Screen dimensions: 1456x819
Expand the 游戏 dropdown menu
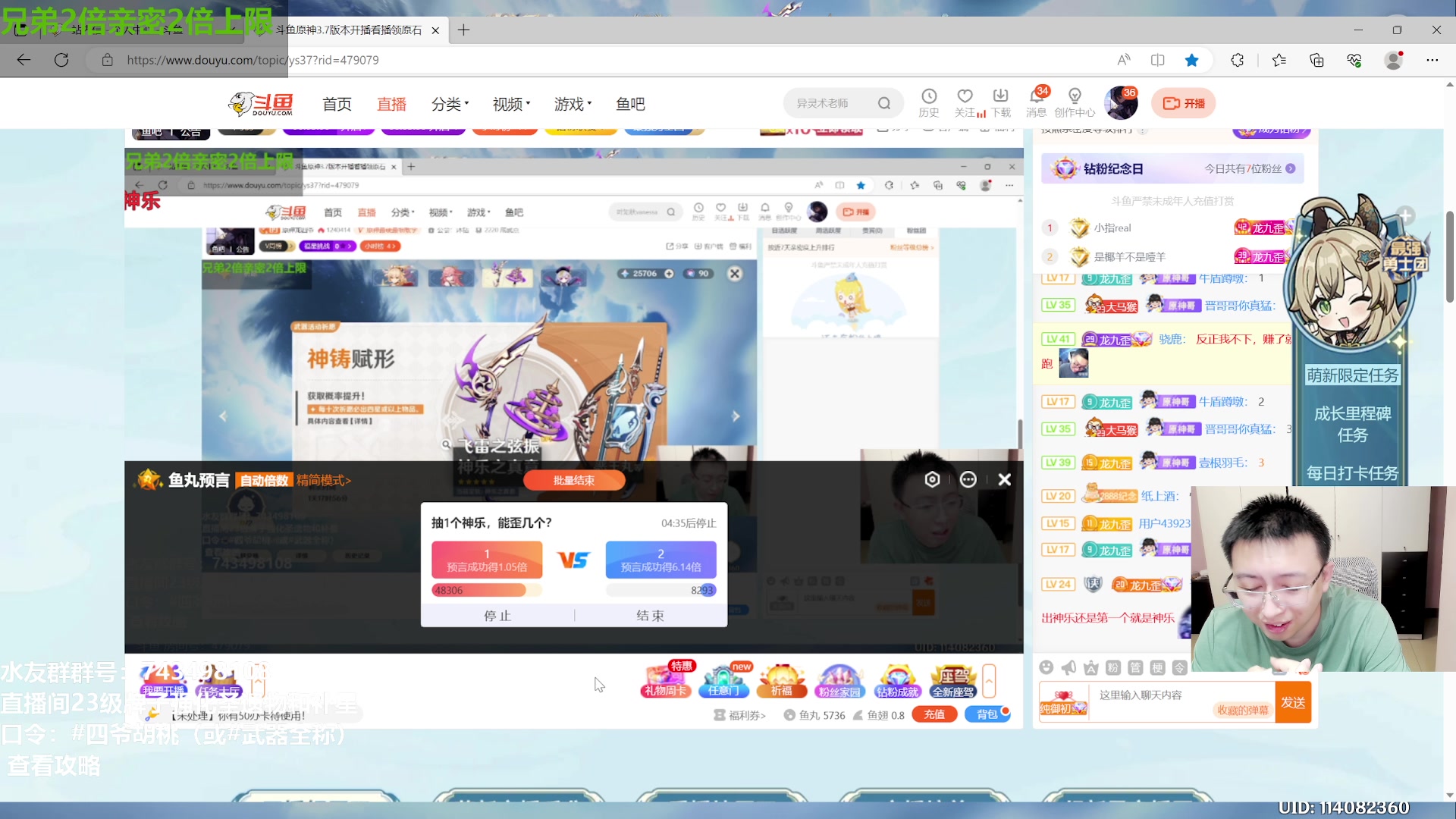(573, 104)
